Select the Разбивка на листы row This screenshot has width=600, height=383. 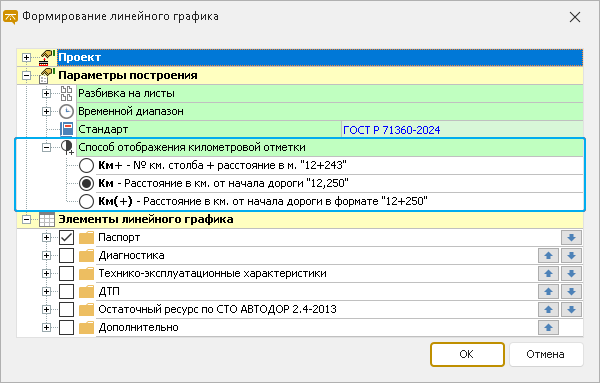330,93
